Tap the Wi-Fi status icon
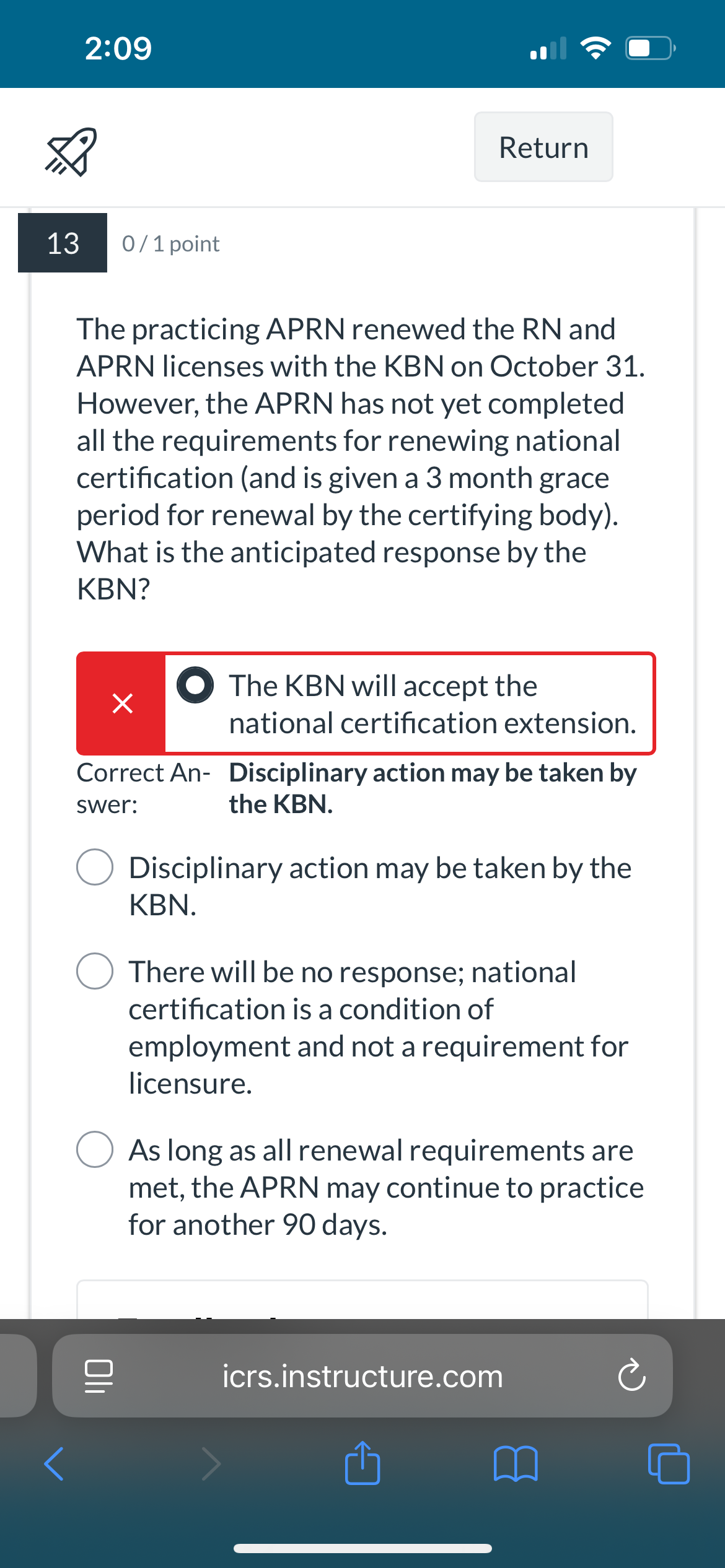This screenshot has width=725, height=1568. click(595, 48)
